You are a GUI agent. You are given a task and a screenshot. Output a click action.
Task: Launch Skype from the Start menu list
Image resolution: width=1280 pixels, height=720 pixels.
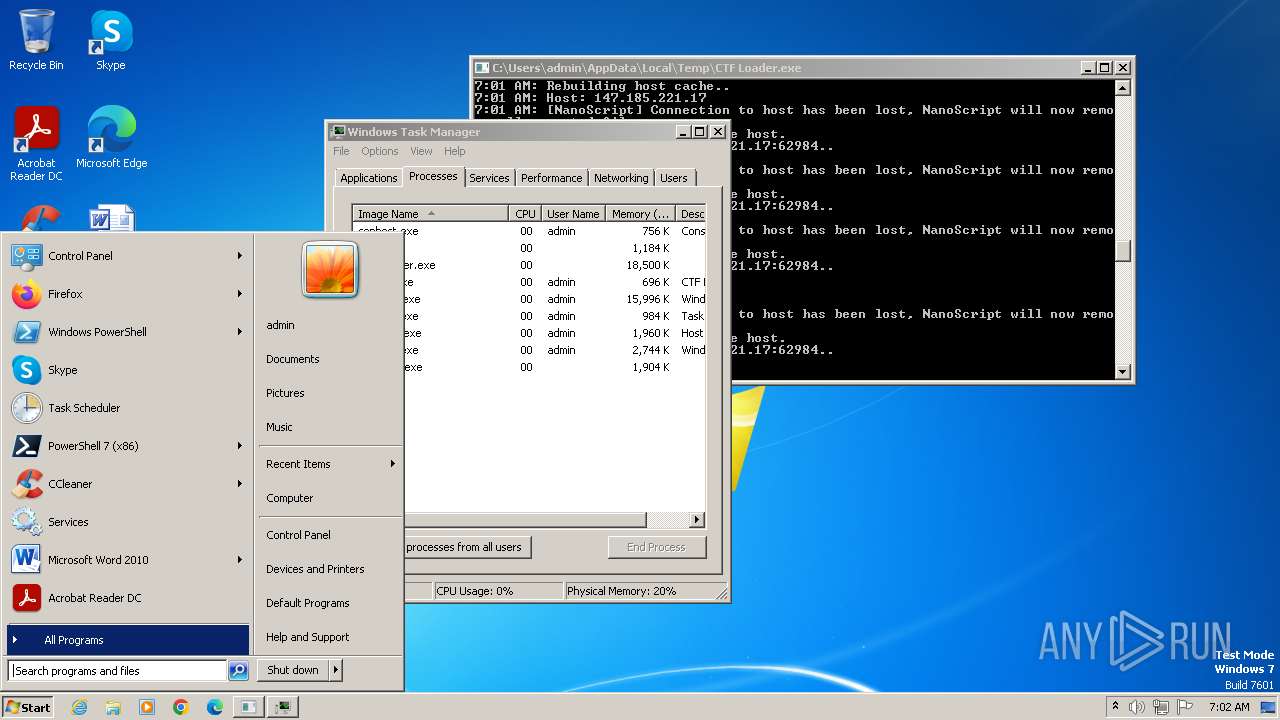pyautogui.click(x=127, y=370)
